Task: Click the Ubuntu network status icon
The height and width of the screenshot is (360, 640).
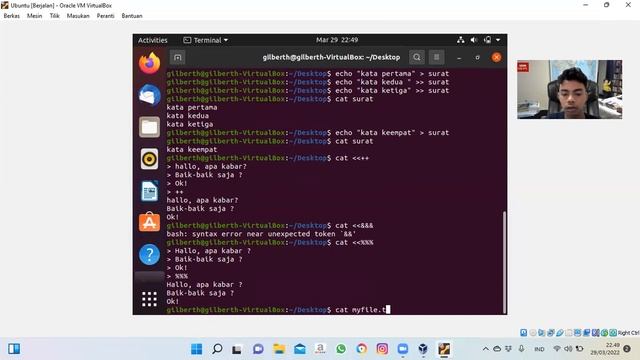Action: tap(460, 40)
